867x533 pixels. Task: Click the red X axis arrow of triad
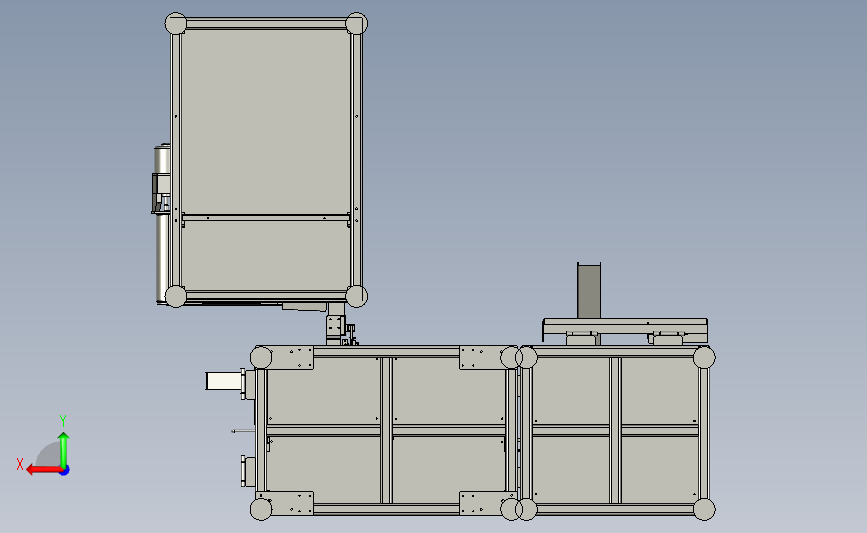click(x=44, y=470)
